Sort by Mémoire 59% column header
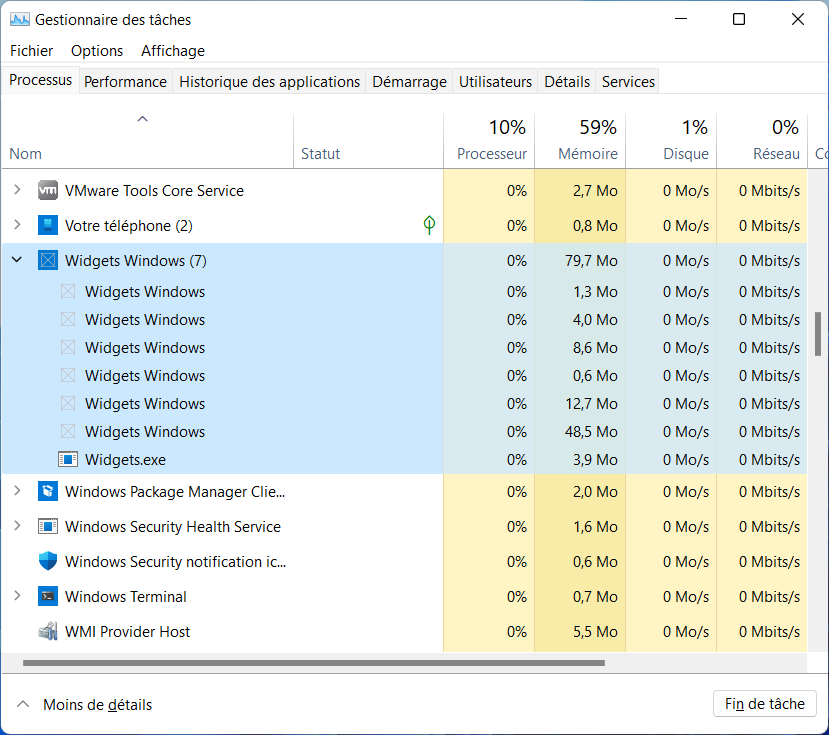Image resolution: width=829 pixels, height=735 pixels. coord(580,141)
